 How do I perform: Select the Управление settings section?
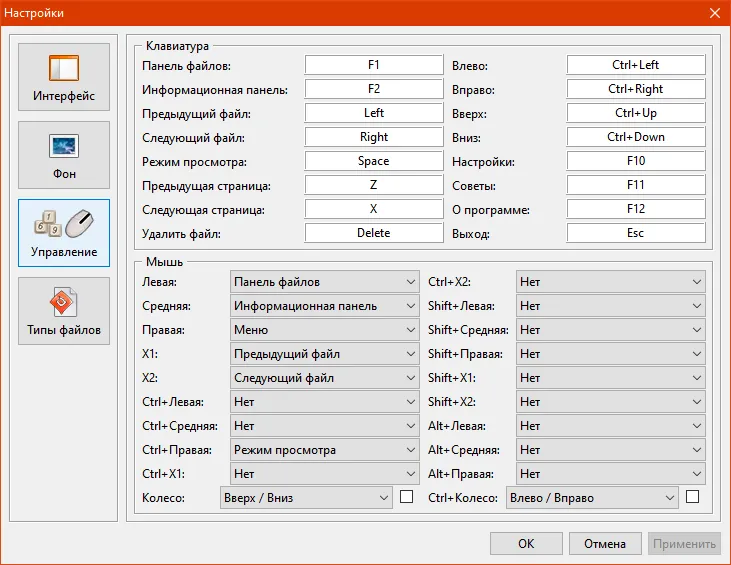pyautogui.click(x=64, y=233)
